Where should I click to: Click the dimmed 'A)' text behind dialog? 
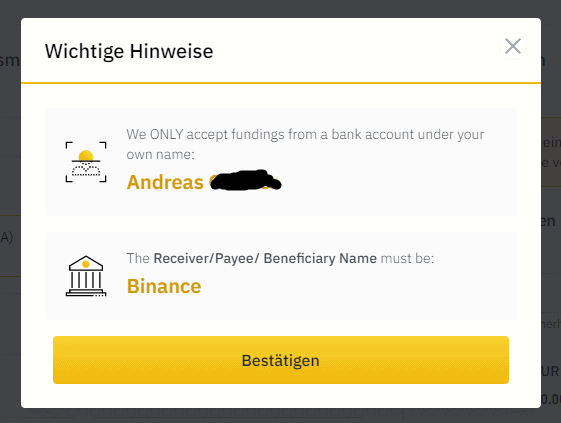7,237
